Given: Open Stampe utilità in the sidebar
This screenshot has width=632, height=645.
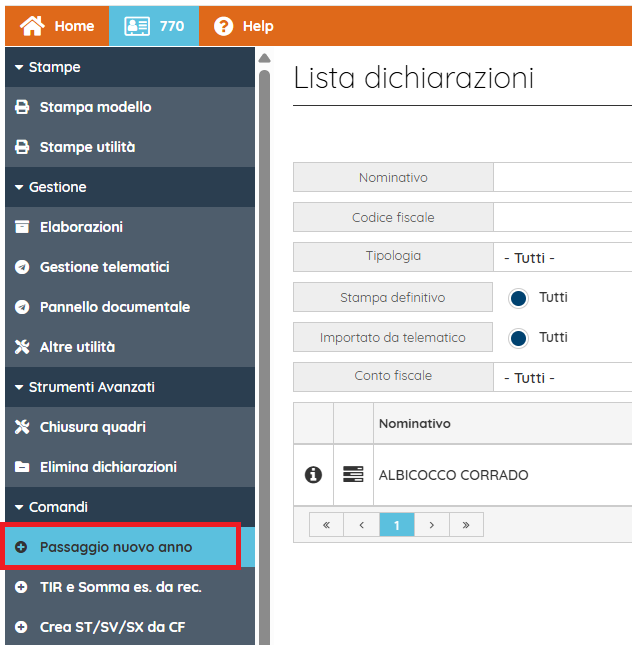Looking at the screenshot, I should (x=87, y=147).
